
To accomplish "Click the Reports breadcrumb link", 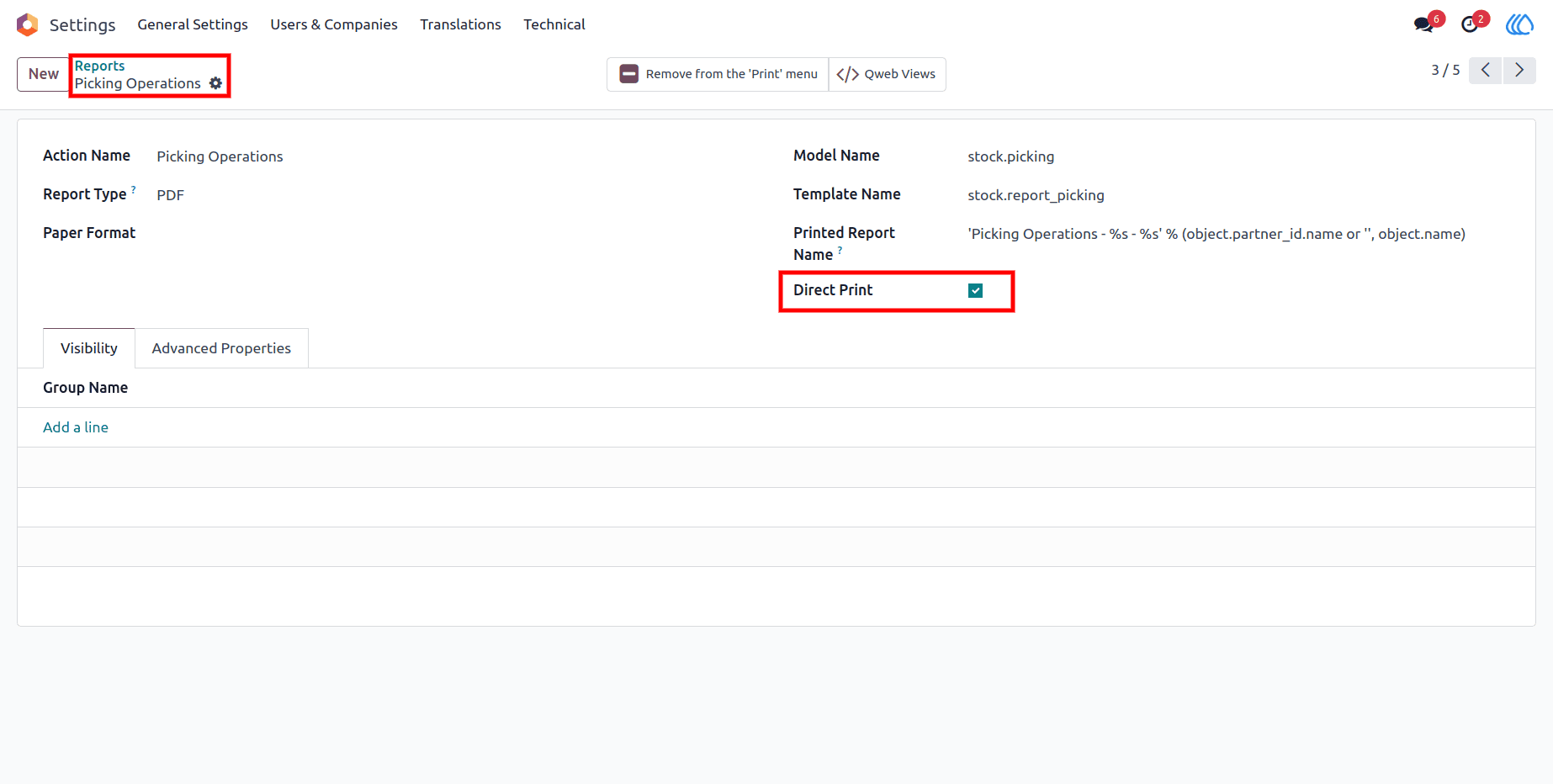I will (99, 66).
